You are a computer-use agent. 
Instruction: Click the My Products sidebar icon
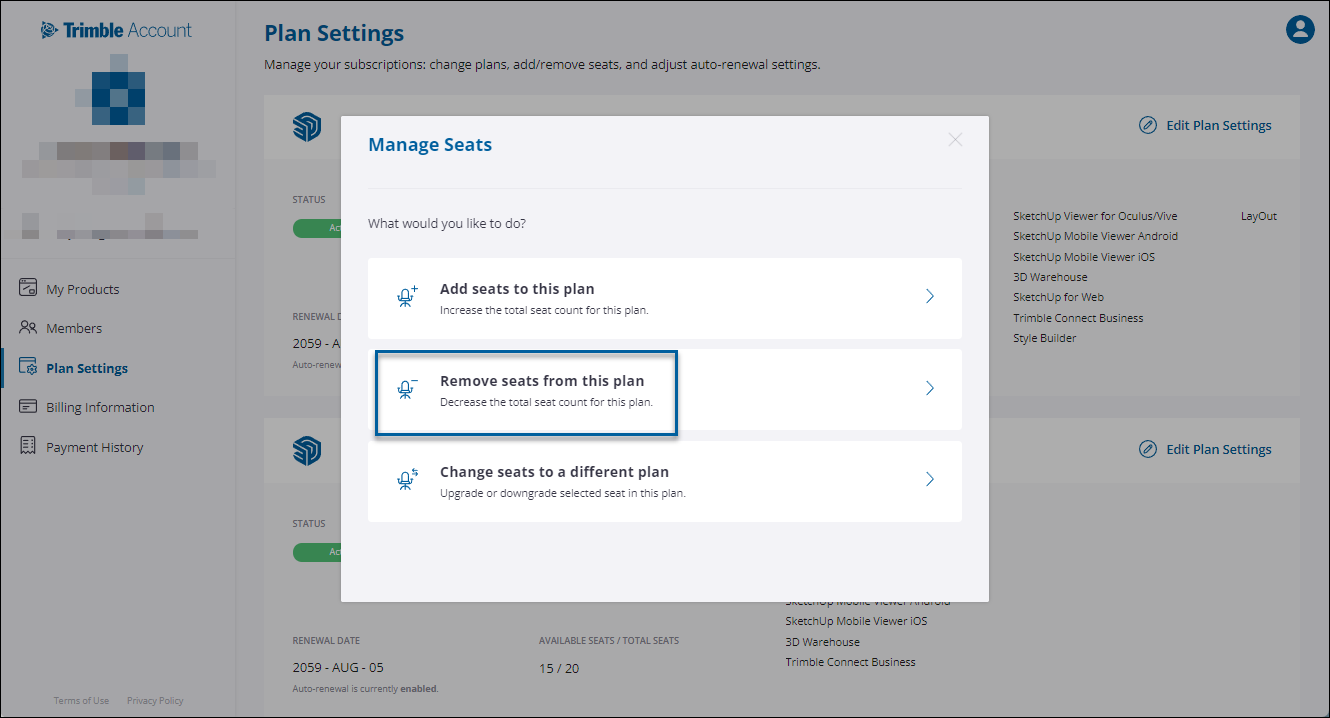[28, 288]
